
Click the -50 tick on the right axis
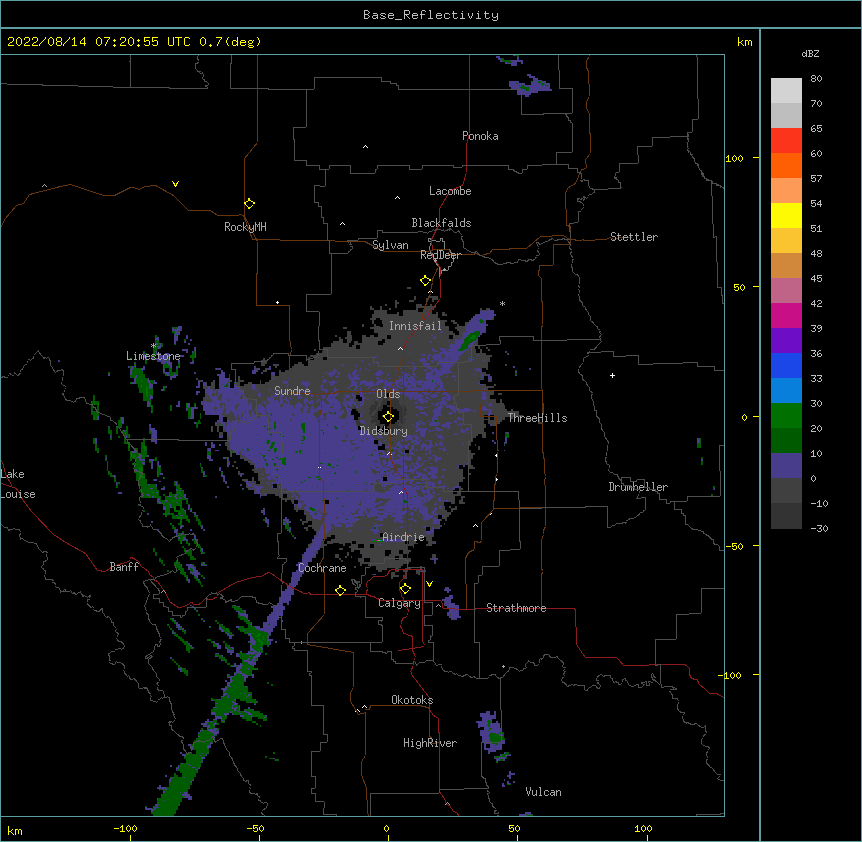click(734, 546)
